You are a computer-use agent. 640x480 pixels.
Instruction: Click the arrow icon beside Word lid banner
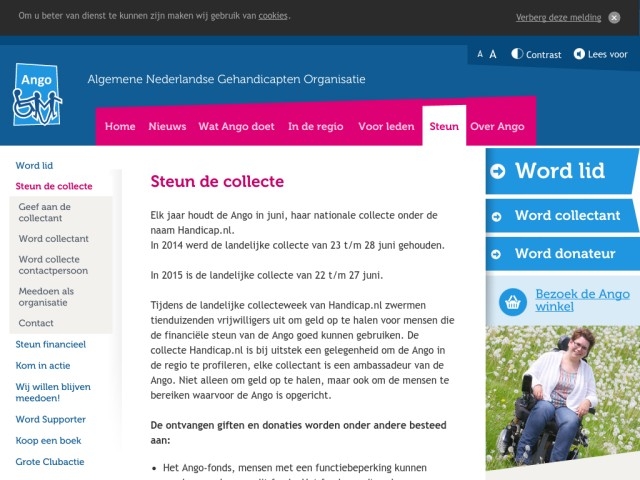[x=498, y=172]
